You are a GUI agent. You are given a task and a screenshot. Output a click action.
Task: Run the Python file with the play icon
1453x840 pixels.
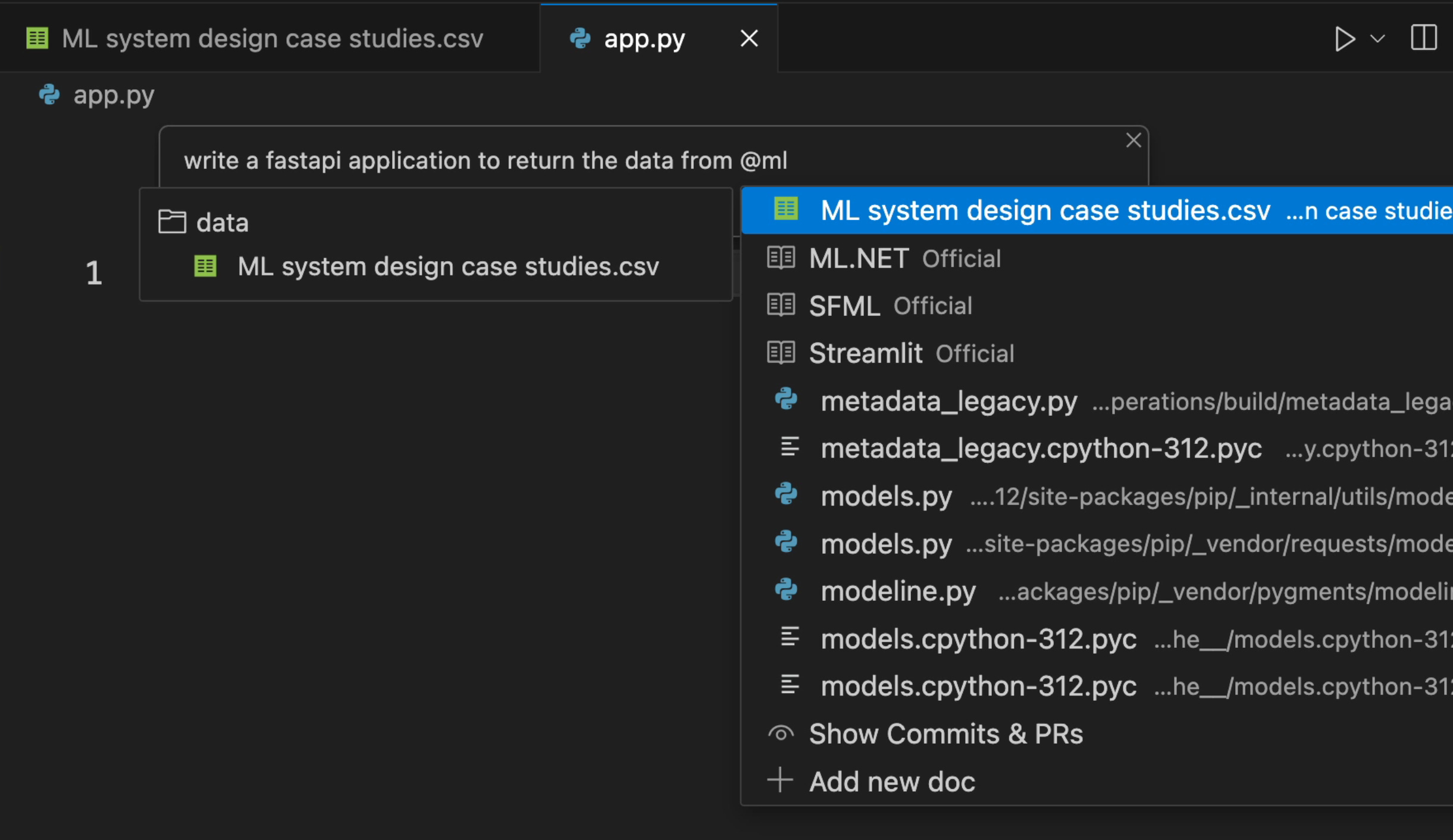click(1344, 39)
